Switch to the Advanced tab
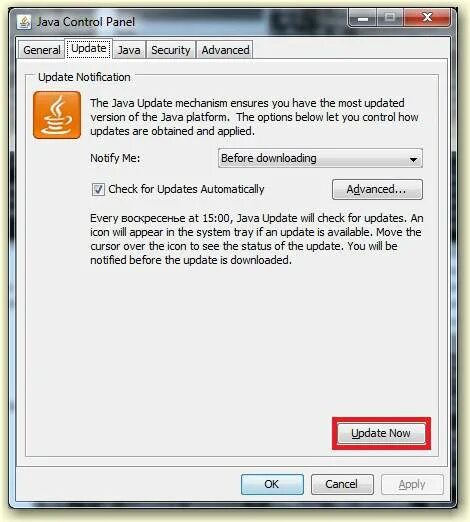Screen dimensions: 470x522 pos(225,50)
